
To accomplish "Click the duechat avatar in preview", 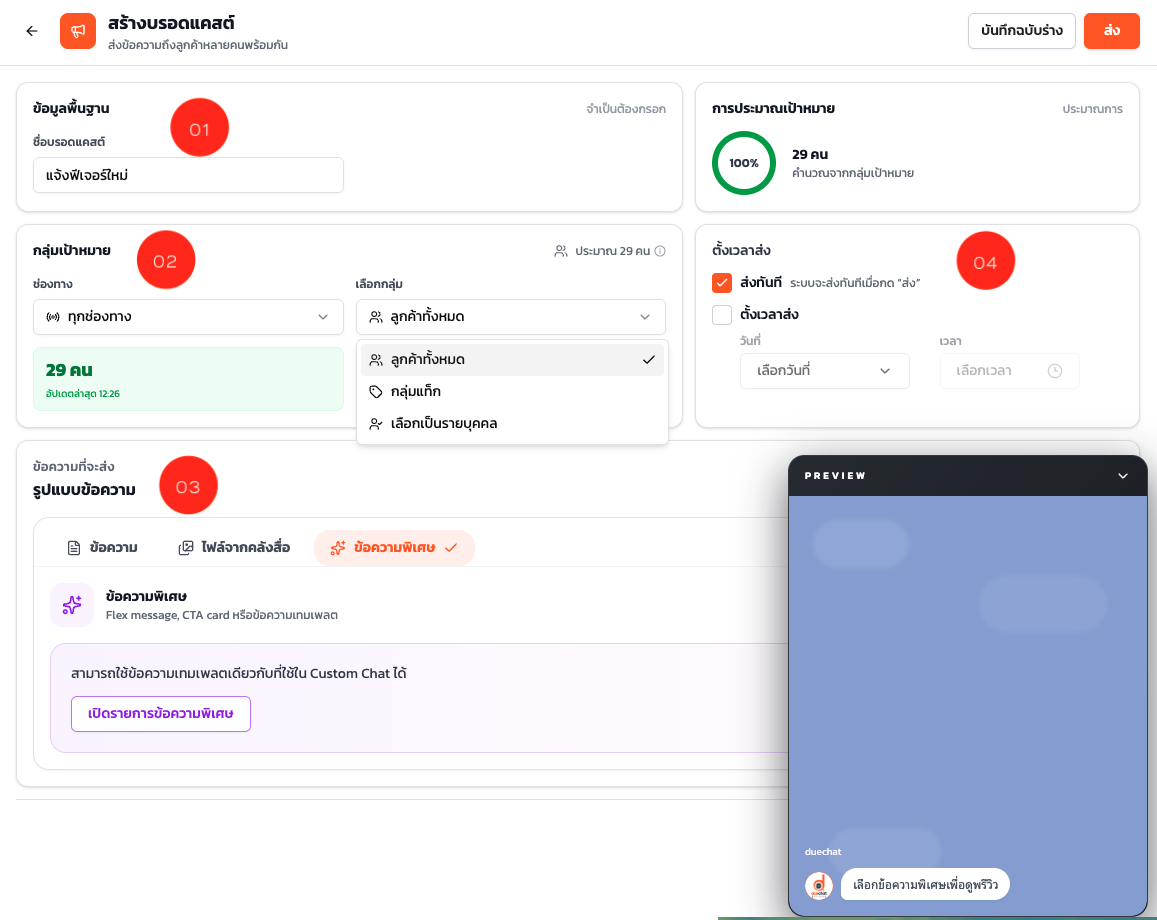I will [819, 885].
